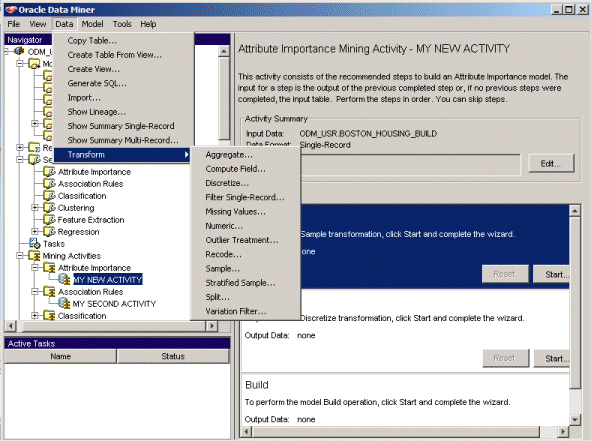Expand the Classification node under Mining Activities
The image size is (591, 441).
point(35,315)
